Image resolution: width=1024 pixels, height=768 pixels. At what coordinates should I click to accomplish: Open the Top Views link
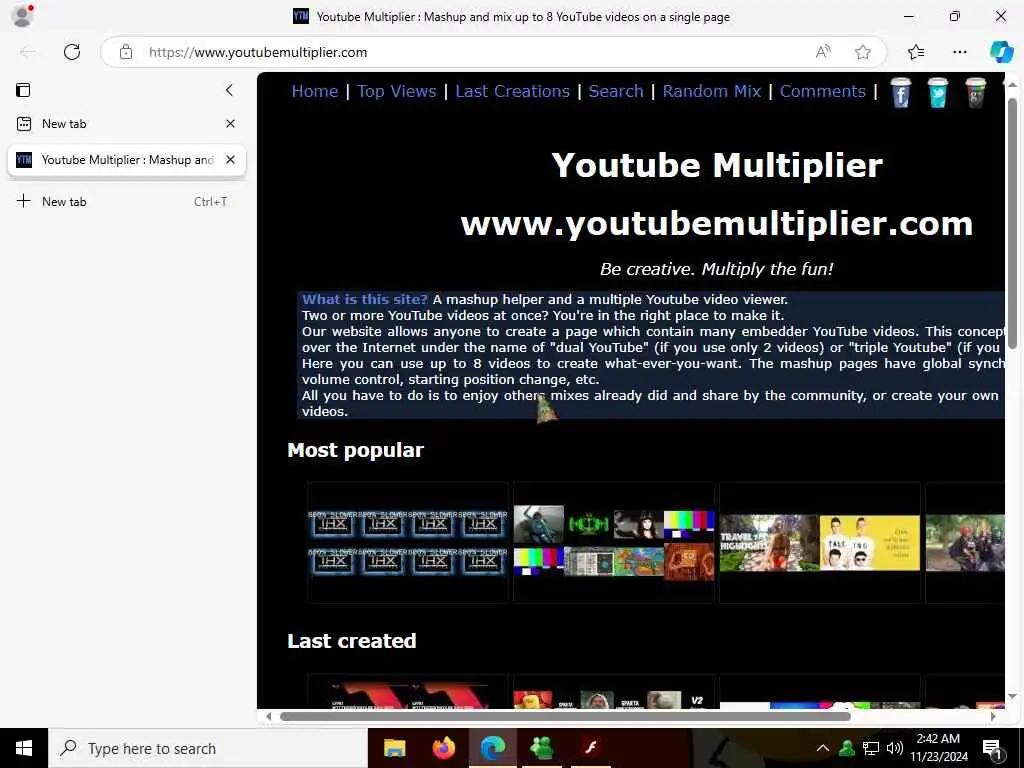tap(397, 91)
